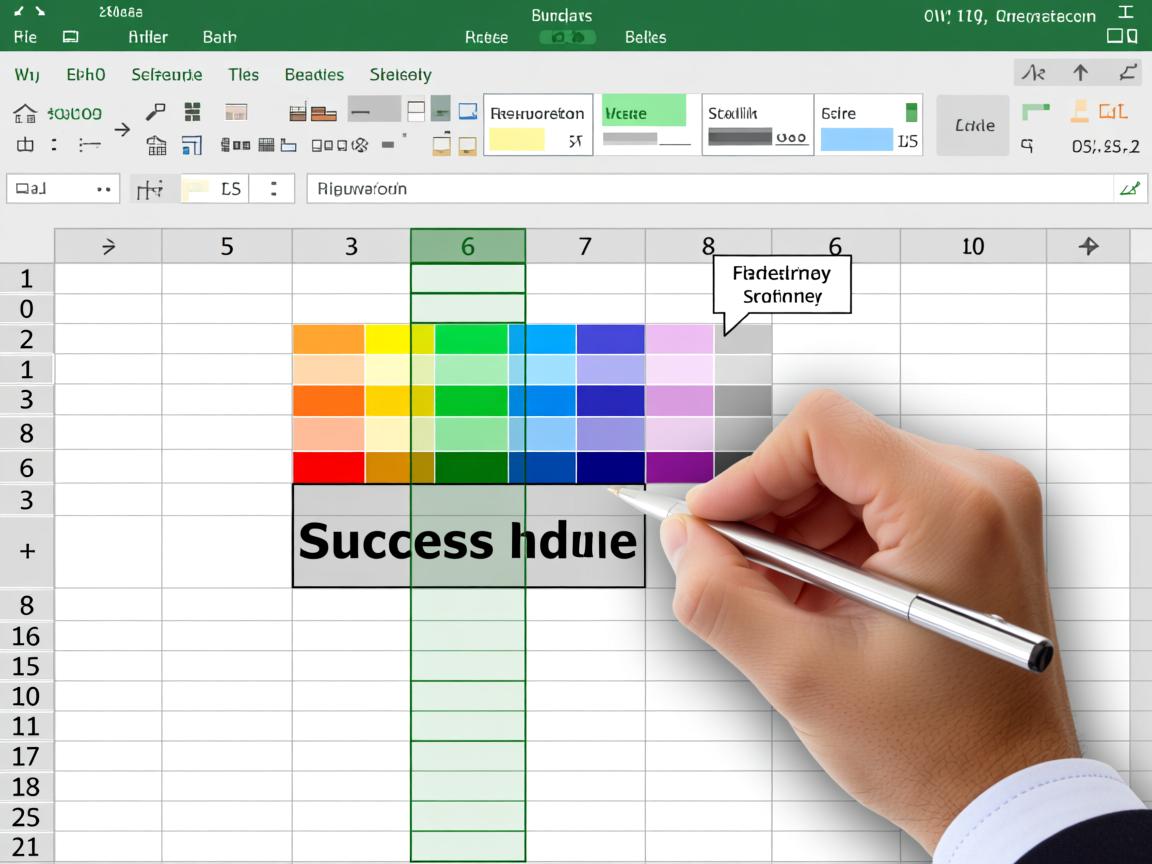Switch to the Beadies ribbon tab
The height and width of the screenshot is (864, 1152).
pyautogui.click(x=314, y=74)
